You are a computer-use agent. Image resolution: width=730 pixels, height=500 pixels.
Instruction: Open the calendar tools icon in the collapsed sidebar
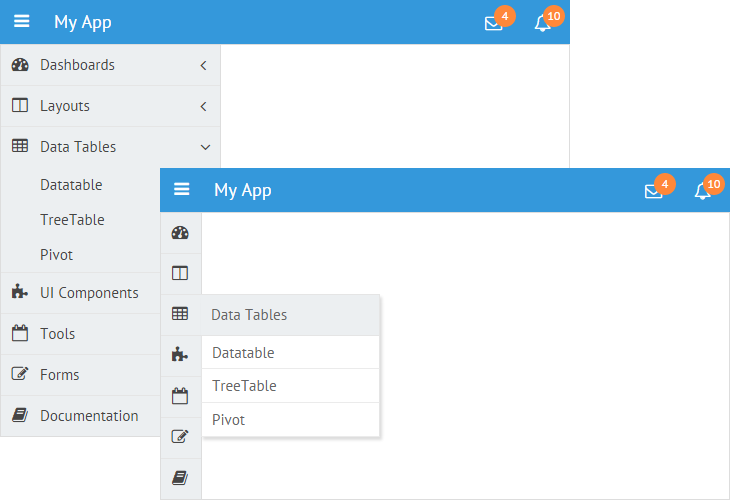tap(180, 396)
